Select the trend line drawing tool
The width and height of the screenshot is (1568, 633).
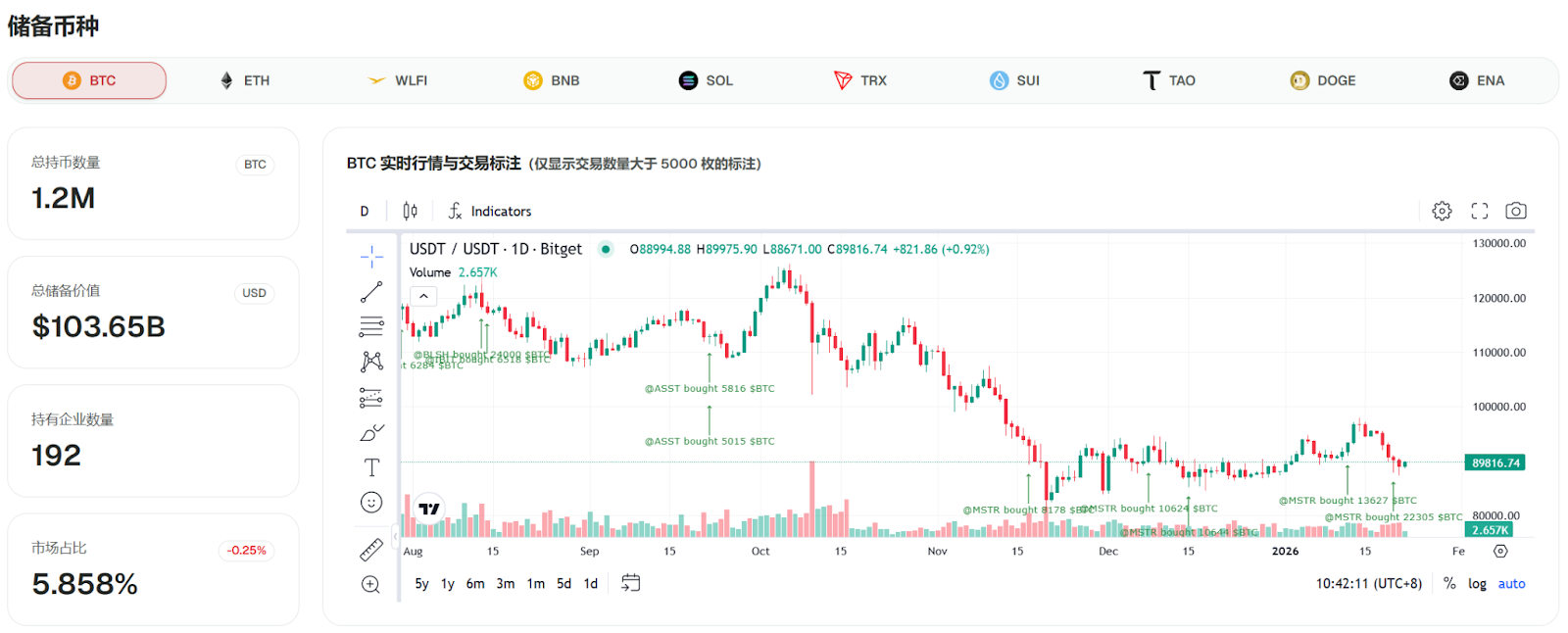click(370, 291)
